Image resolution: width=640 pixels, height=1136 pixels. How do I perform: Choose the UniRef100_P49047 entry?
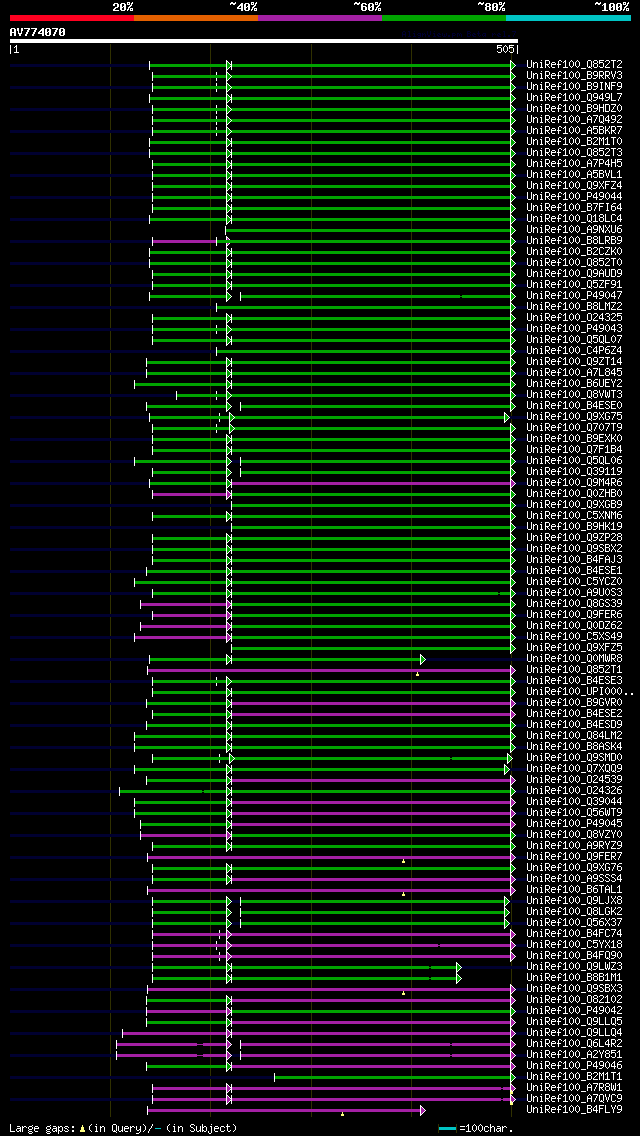point(574,295)
